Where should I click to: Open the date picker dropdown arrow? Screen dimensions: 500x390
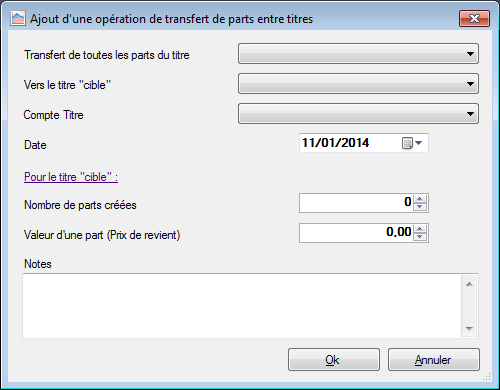(x=419, y=143)
